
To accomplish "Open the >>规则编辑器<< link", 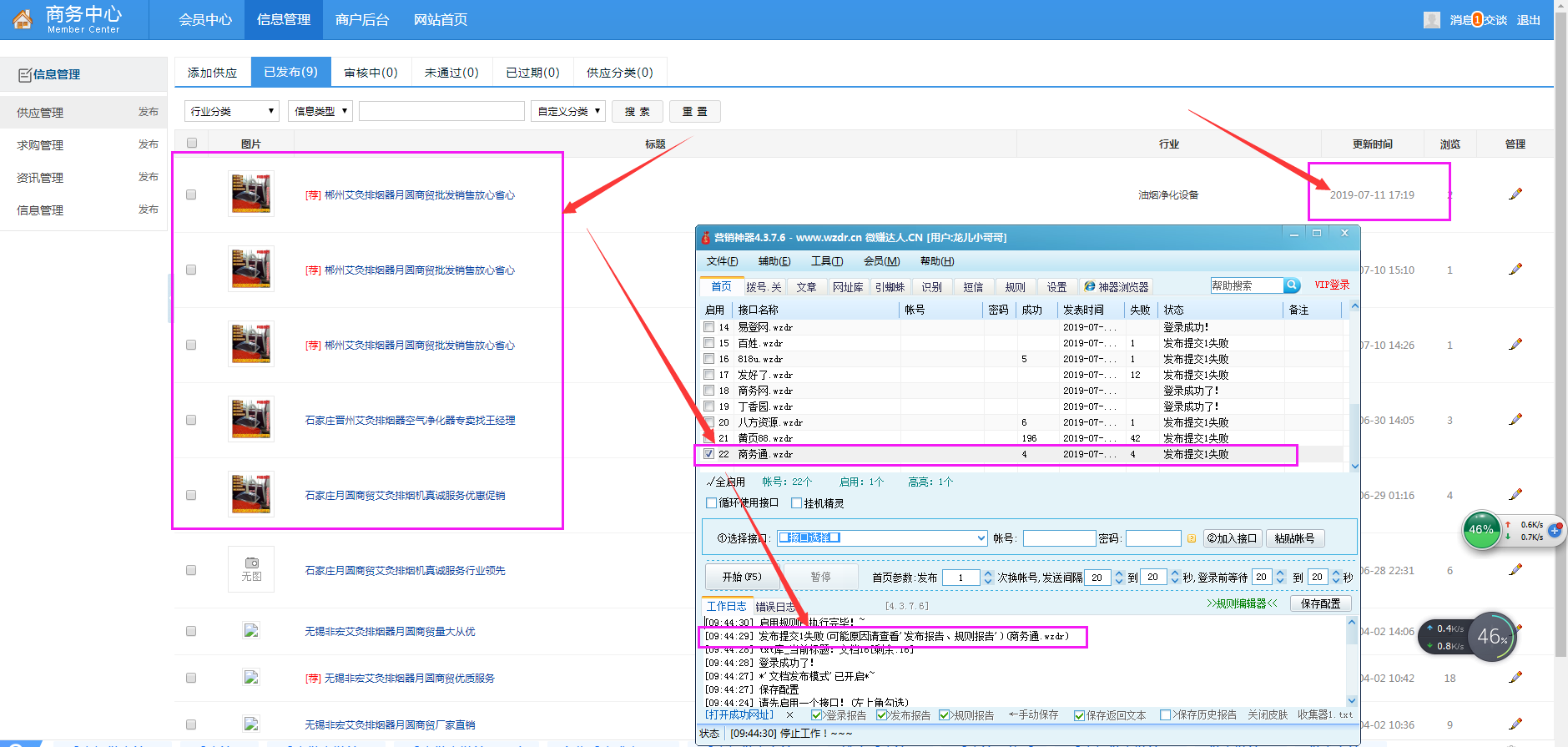I will coord(1242,603).
